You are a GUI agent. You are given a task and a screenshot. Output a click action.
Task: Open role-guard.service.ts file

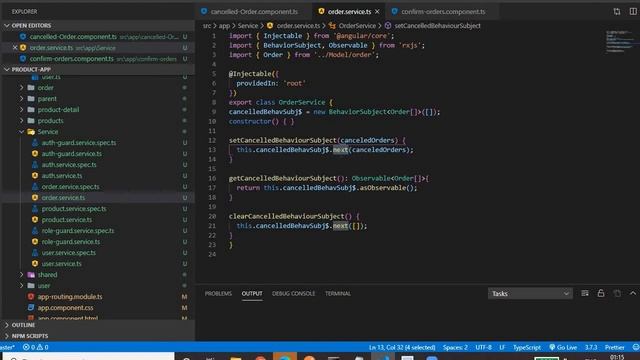click(71, 242)
